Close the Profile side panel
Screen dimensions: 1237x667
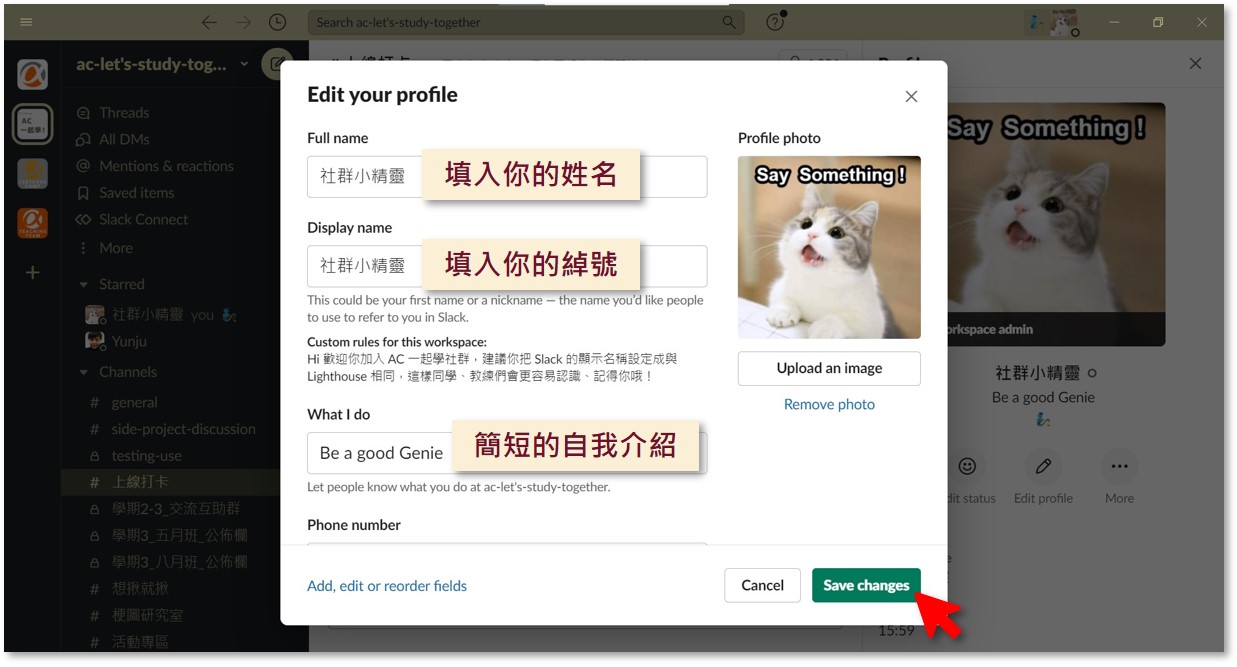1195,63
